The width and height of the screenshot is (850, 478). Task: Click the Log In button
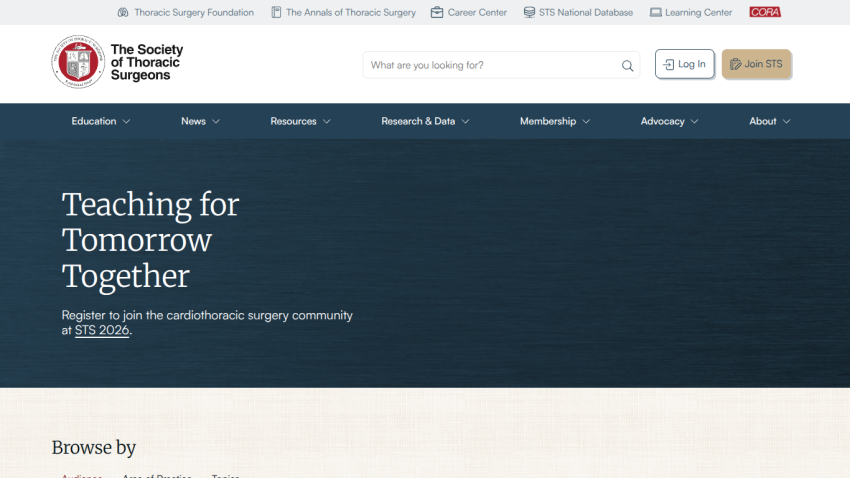(x=685, y=64)
